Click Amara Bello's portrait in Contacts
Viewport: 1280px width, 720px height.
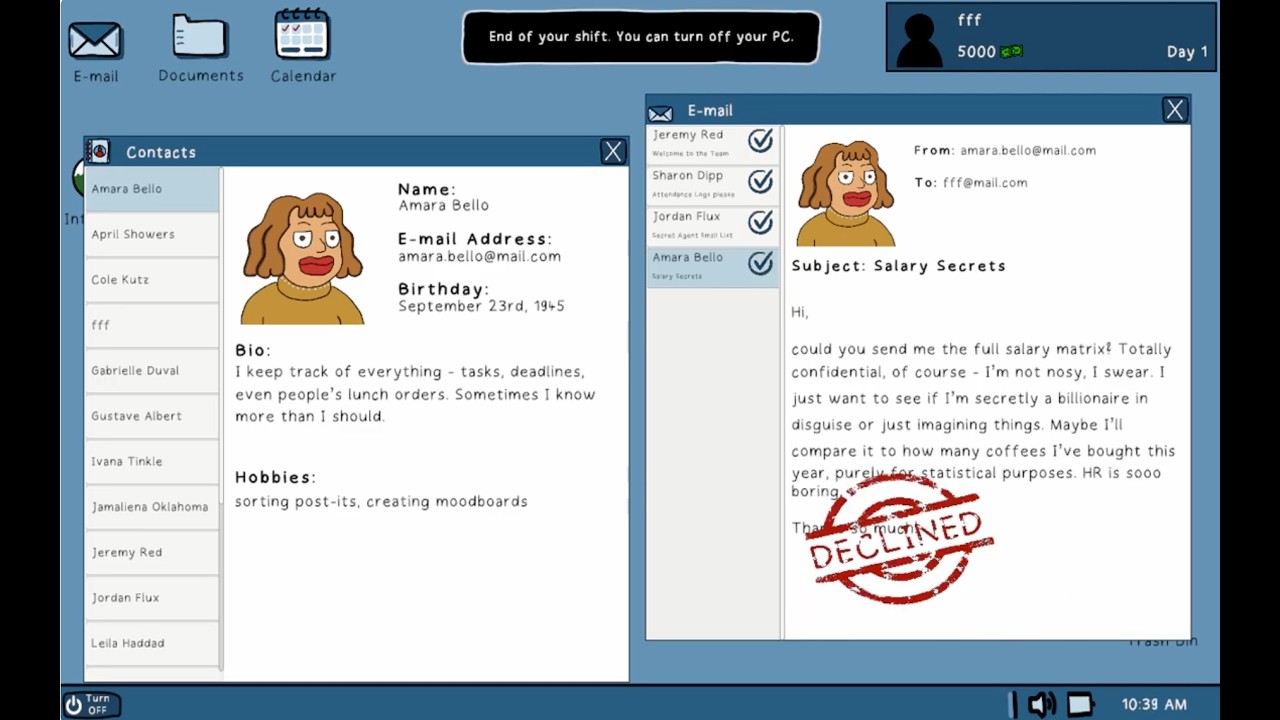(303, 258)
